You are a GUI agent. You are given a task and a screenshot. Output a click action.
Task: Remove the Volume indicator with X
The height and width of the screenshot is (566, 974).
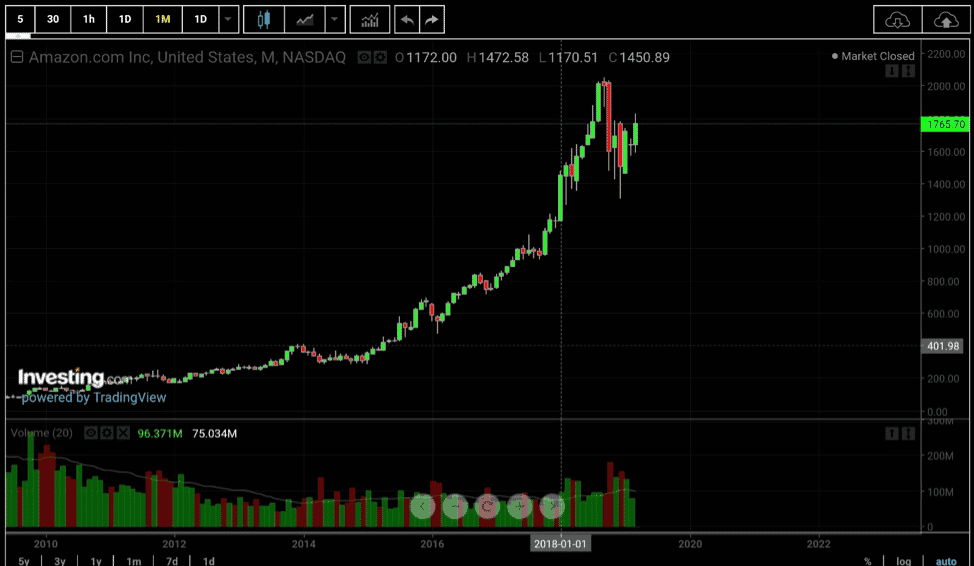(x=123, y=433)
